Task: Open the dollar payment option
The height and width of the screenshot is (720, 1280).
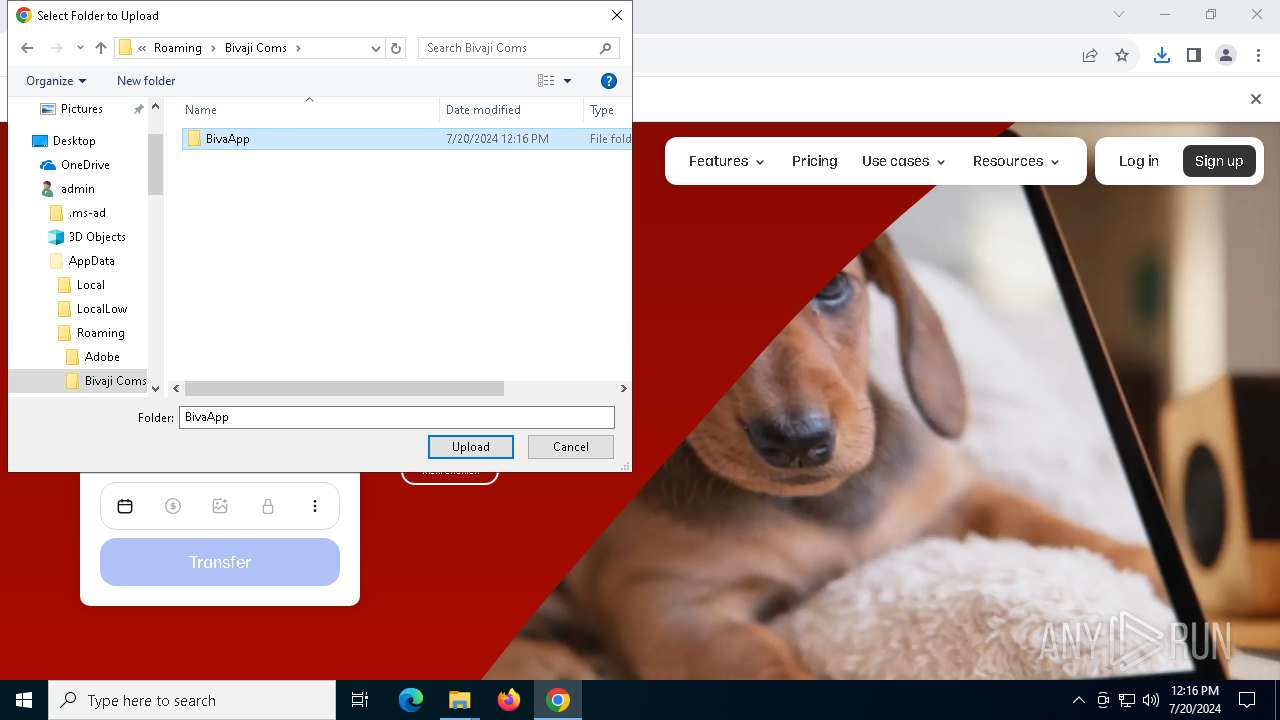Action: pyautogui.click(x=173, y=507)
